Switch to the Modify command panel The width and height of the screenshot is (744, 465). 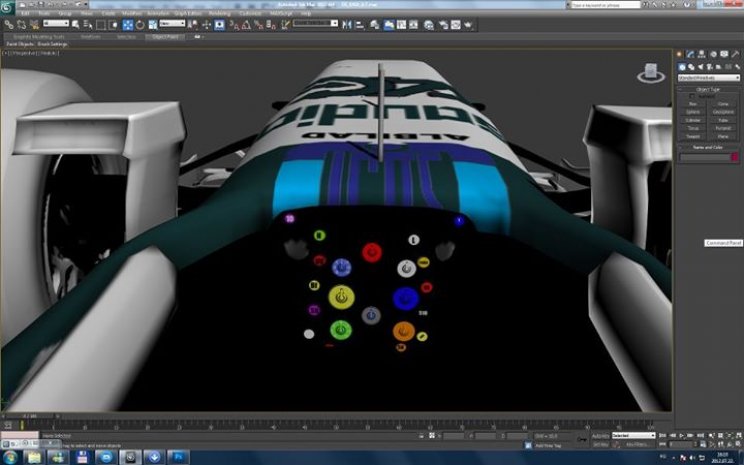[691, 55]
